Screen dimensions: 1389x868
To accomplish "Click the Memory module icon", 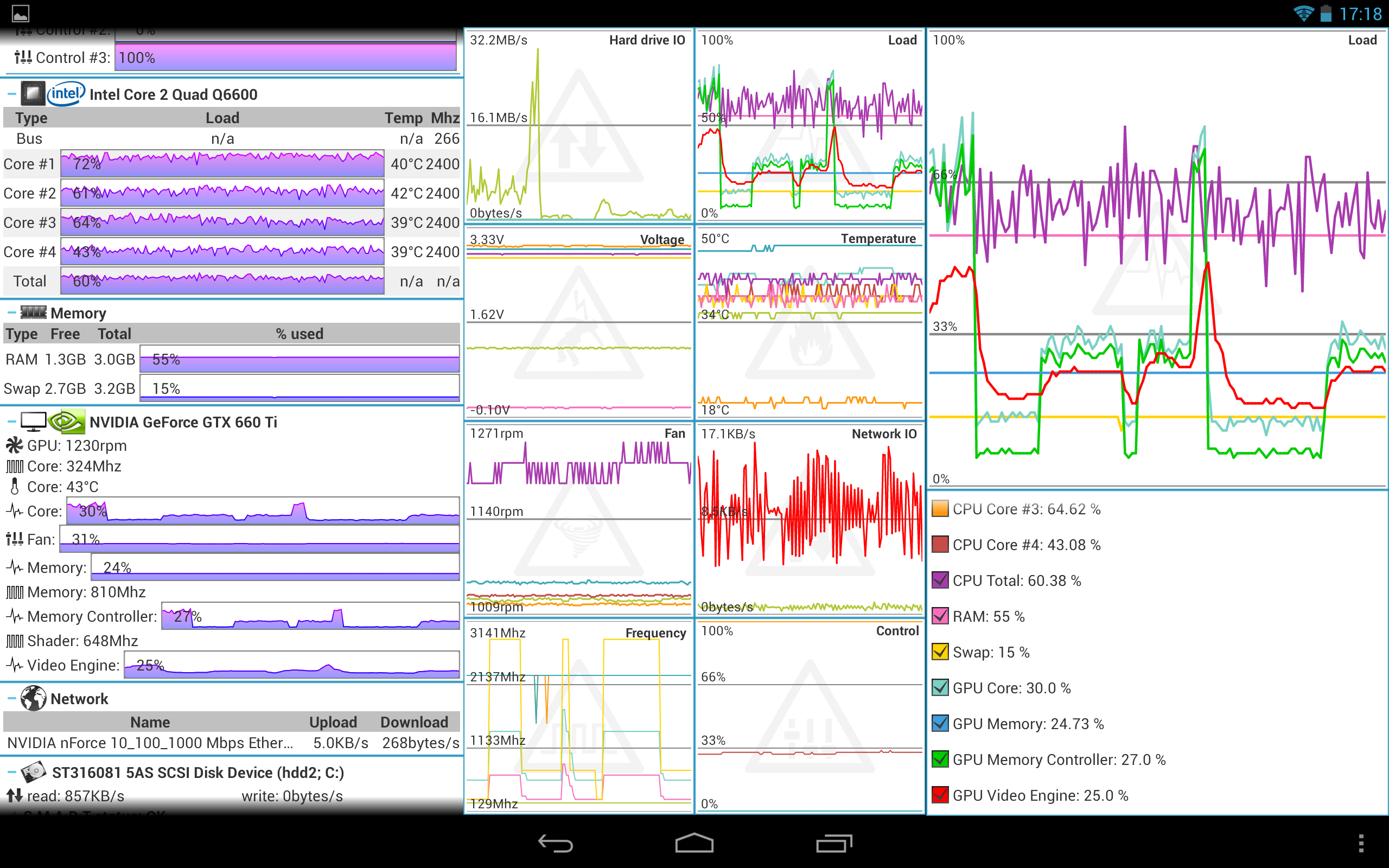I will [34, 312].
